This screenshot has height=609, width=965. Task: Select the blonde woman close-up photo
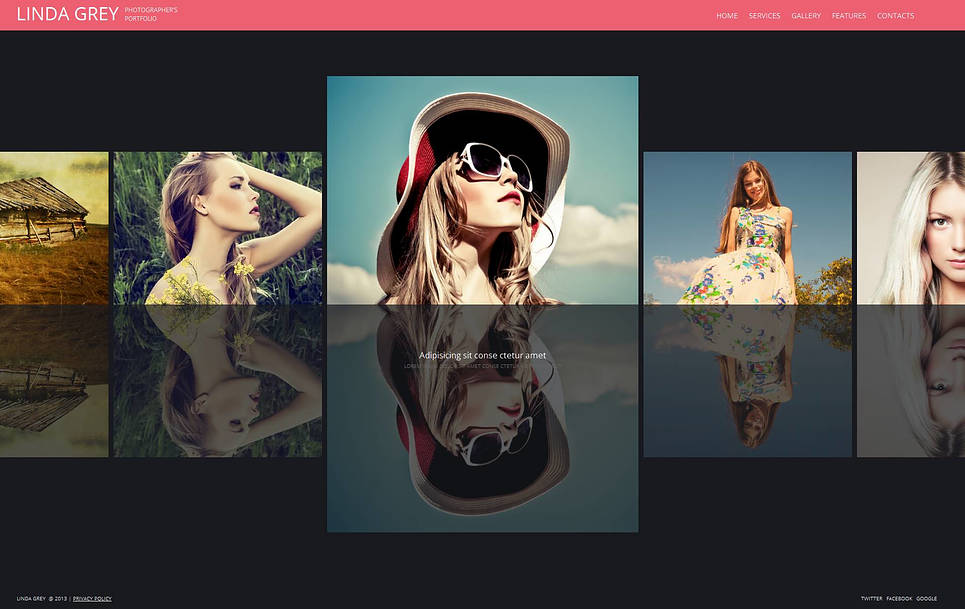(911, 227)
